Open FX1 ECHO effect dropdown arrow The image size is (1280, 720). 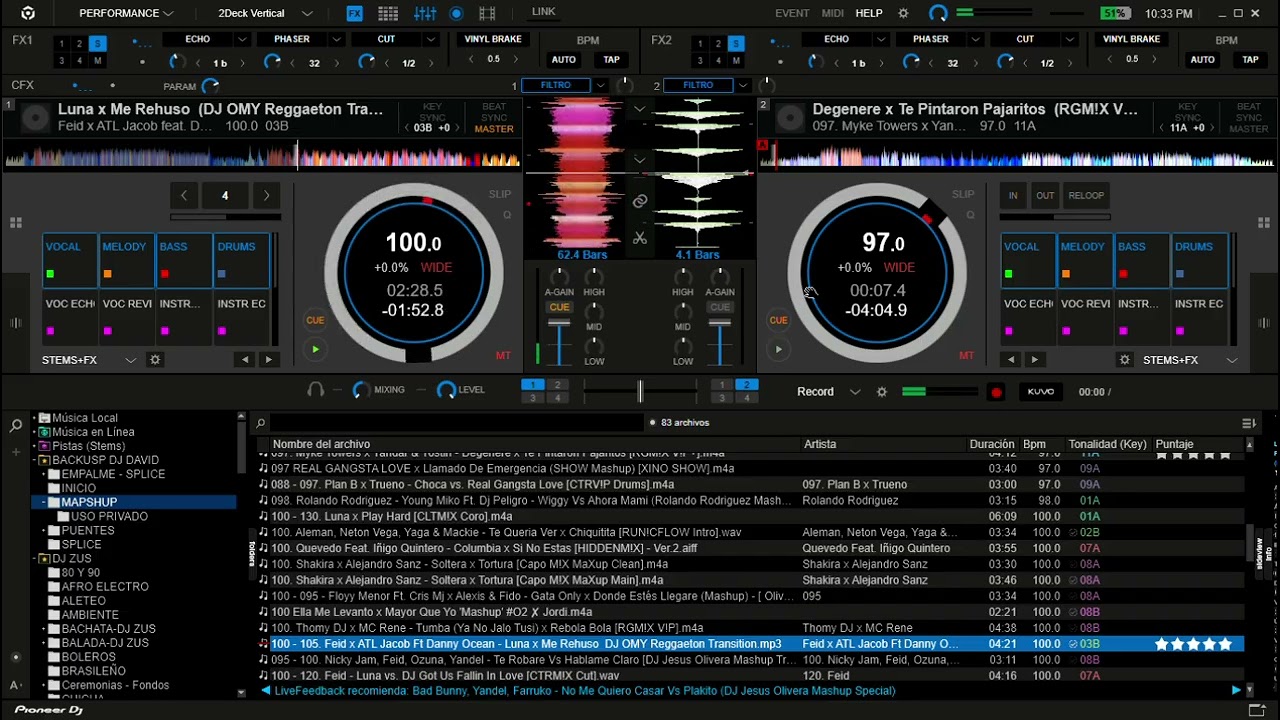pos(241,39)
